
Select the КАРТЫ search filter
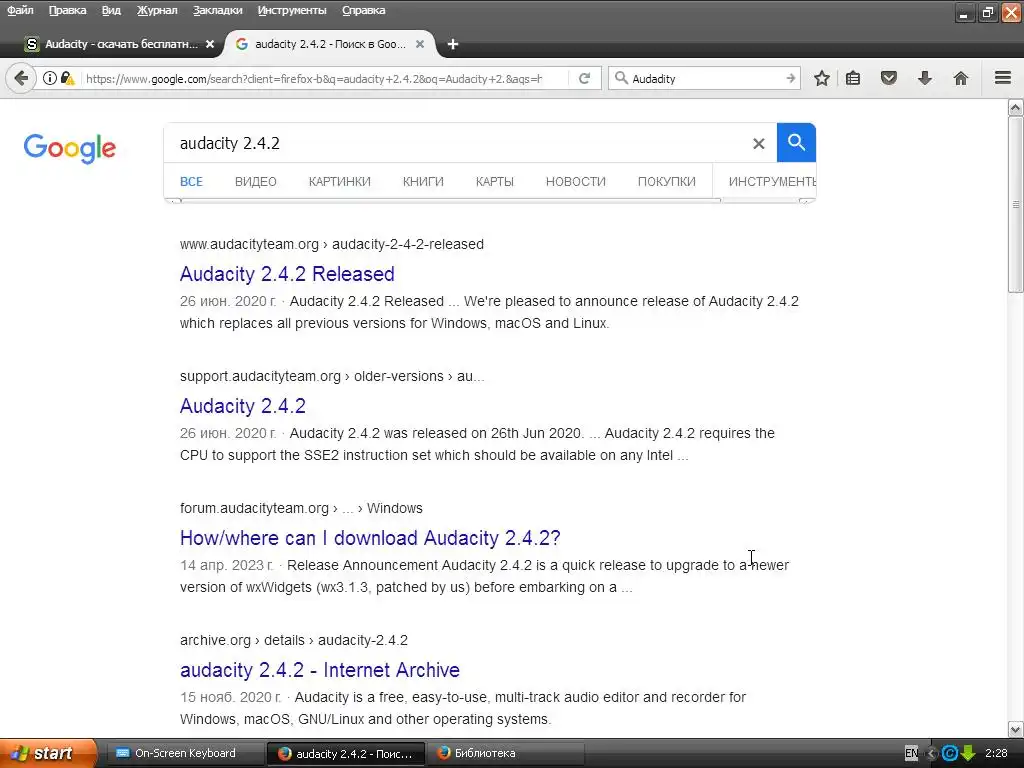click(494, 182)
